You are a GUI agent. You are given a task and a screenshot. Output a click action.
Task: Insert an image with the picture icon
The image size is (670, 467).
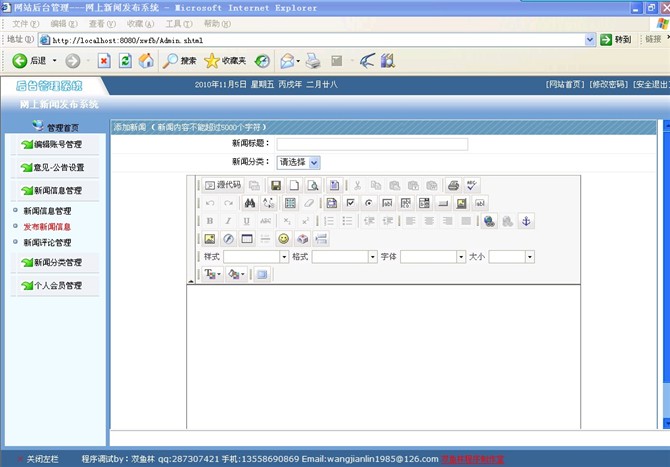209,238
